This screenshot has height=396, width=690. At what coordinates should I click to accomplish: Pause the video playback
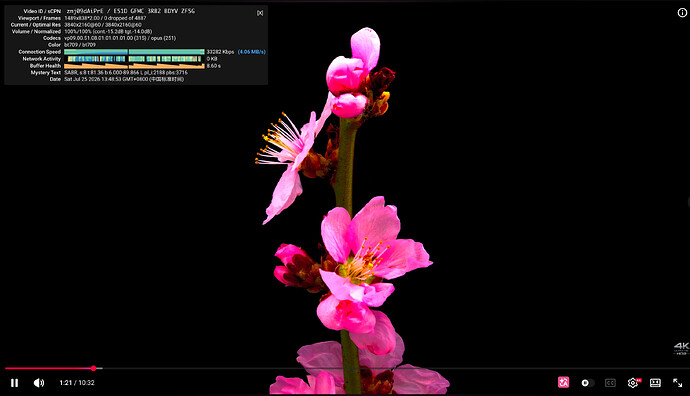coord(15,383)
